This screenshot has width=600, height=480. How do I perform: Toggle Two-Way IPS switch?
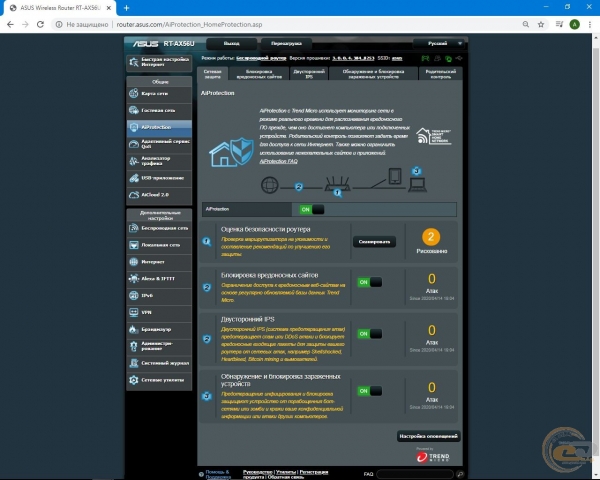370,334
